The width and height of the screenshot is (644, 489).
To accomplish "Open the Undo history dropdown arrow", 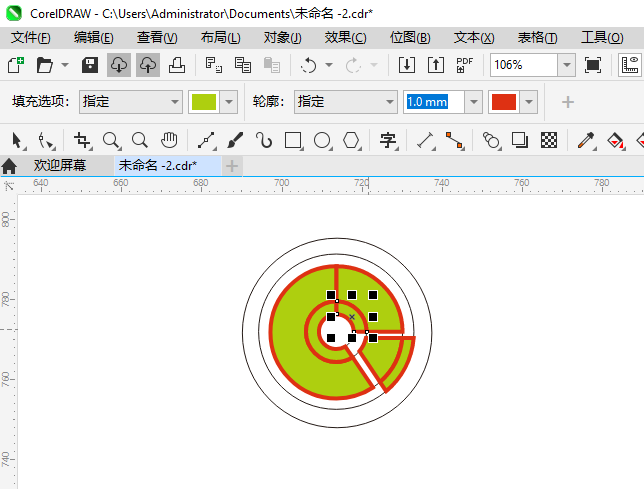I will click(329, 65).
